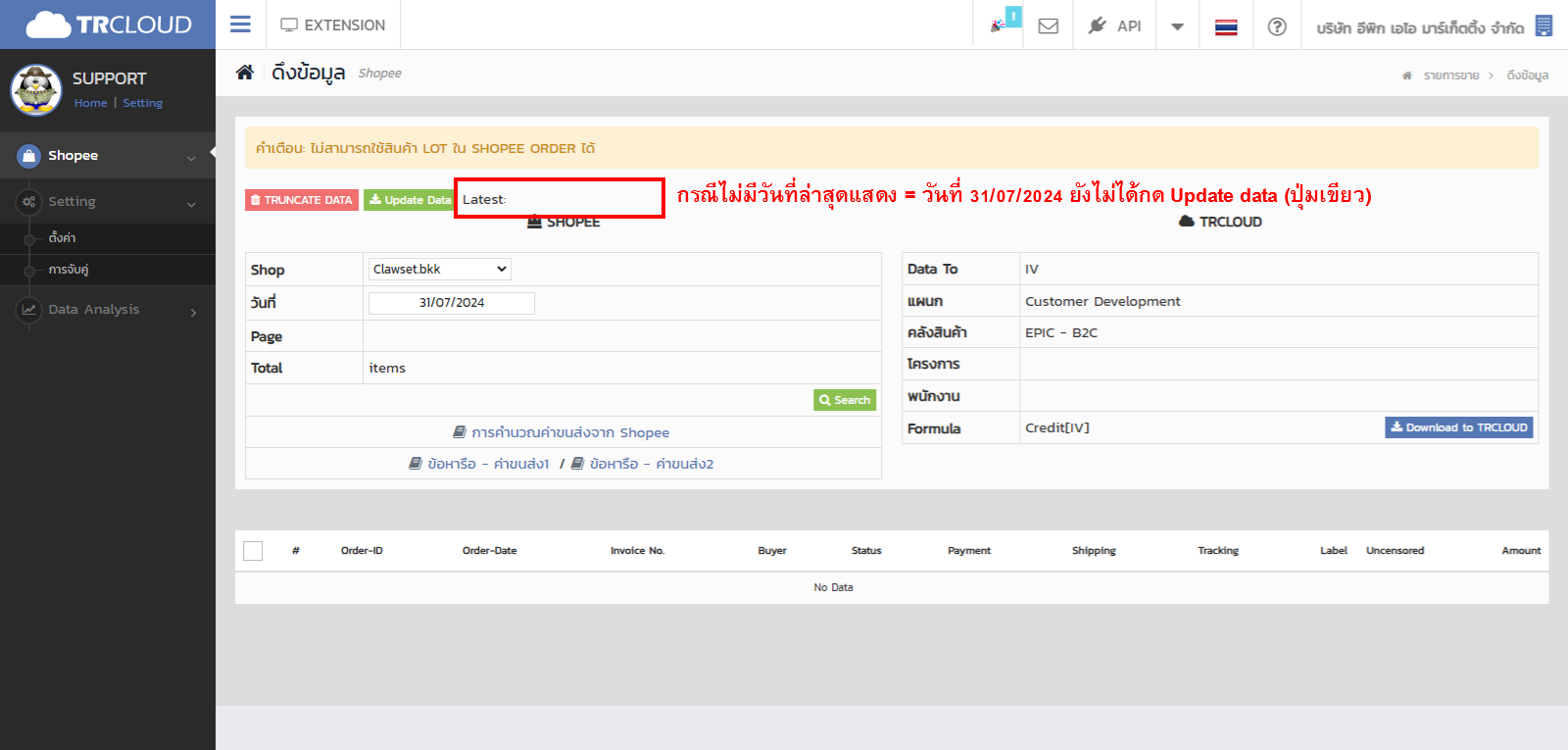Click the Amount column header

[1521, 551]
